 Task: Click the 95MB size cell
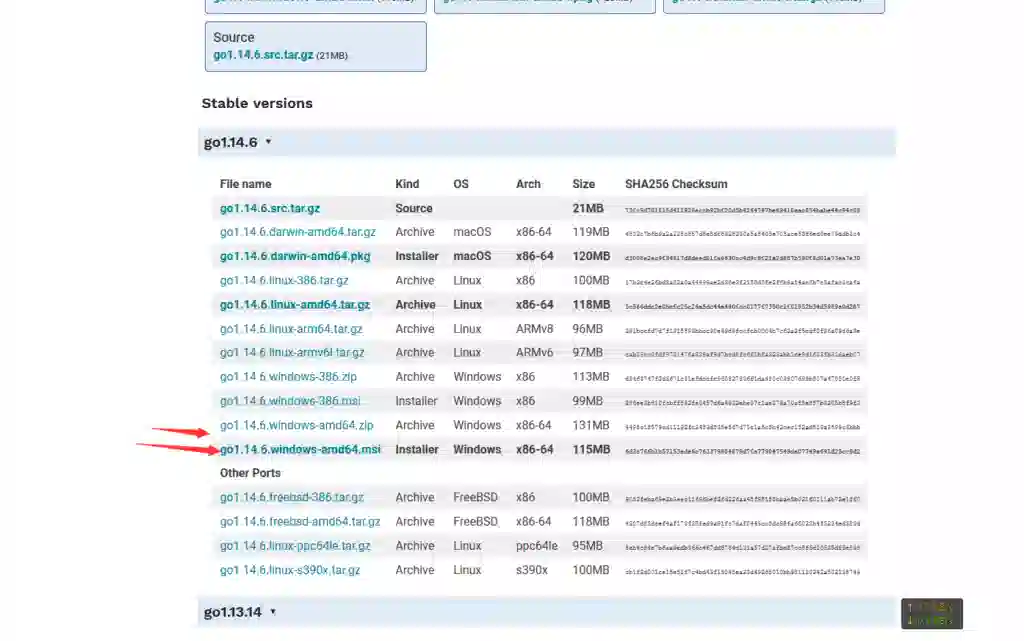588,546
